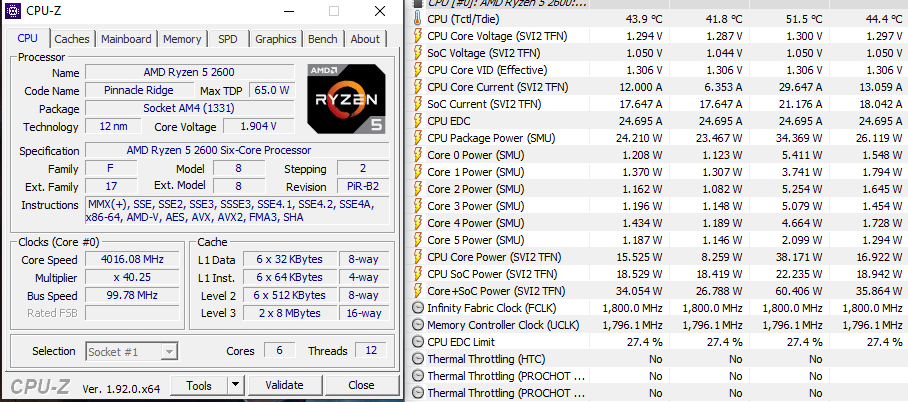This screenshot has width=908, height=402.
Task: Select the CPU EDC Limit row label
Action: coord(460,342)
